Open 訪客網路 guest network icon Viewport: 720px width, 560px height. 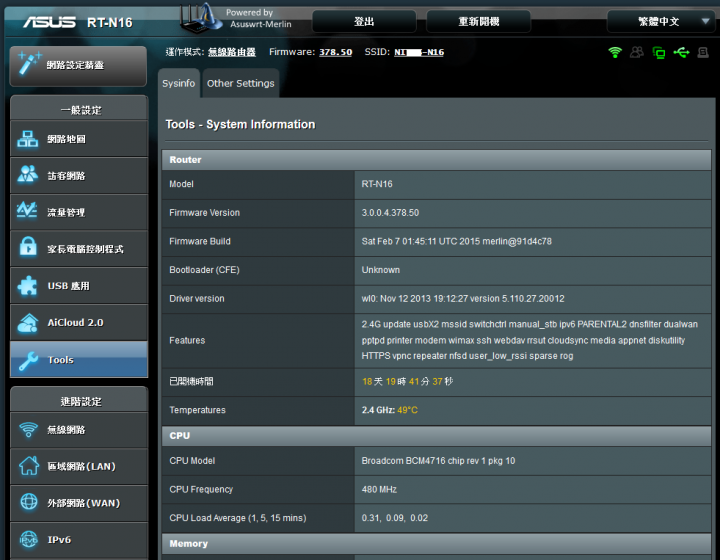point(28,175)
